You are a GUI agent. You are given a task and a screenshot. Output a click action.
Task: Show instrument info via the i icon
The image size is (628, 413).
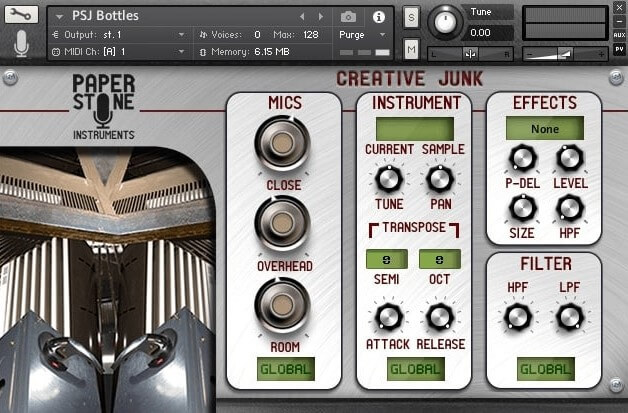coord(379,16)
